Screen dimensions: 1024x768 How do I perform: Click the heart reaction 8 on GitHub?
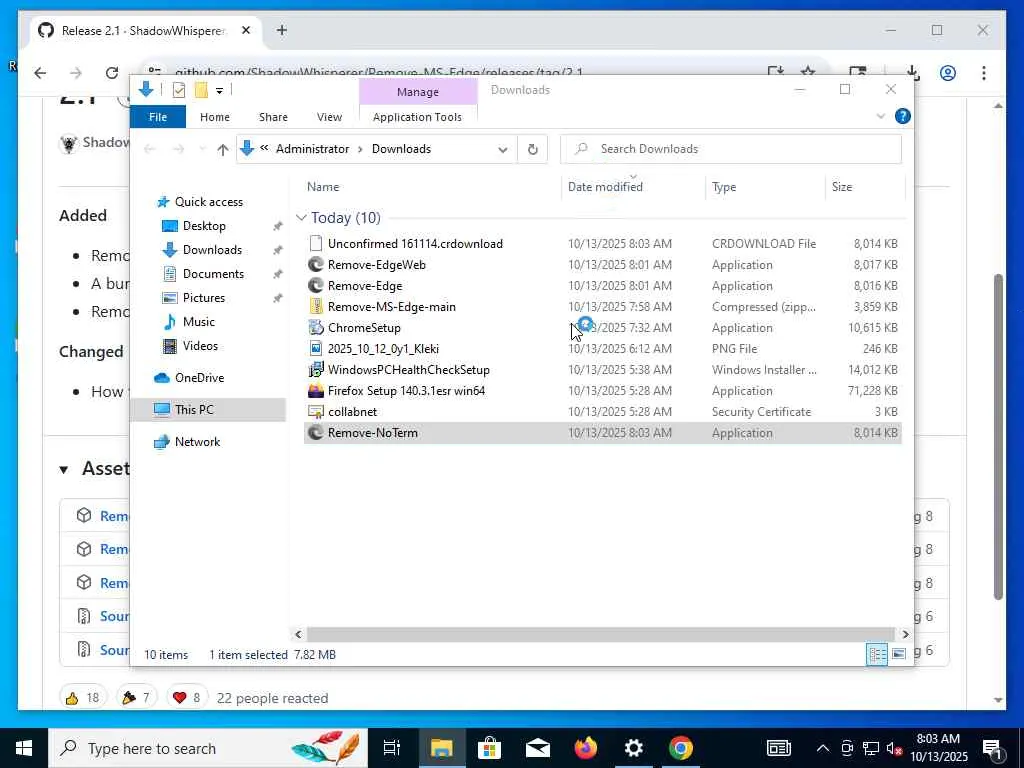pos(187,697)
